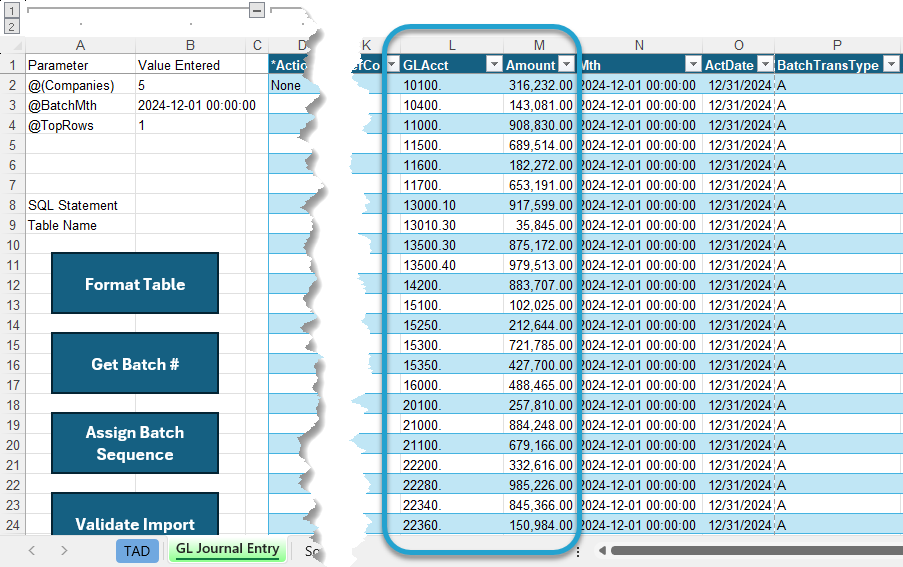Click the 'Value Entered' header cell
Viewport: 903px width, 567px height.
tap(190, 65)
